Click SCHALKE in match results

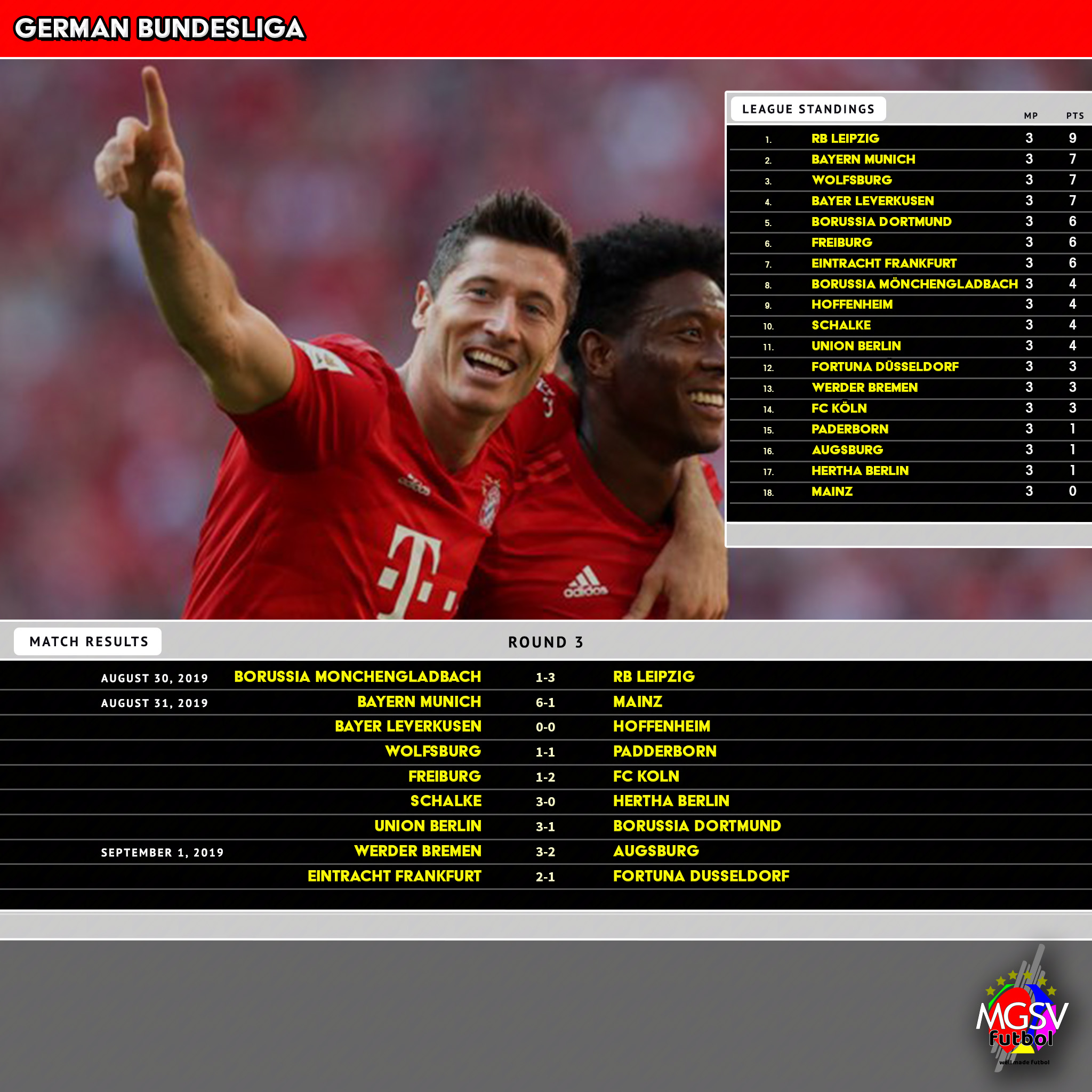[x=446, y=801]
